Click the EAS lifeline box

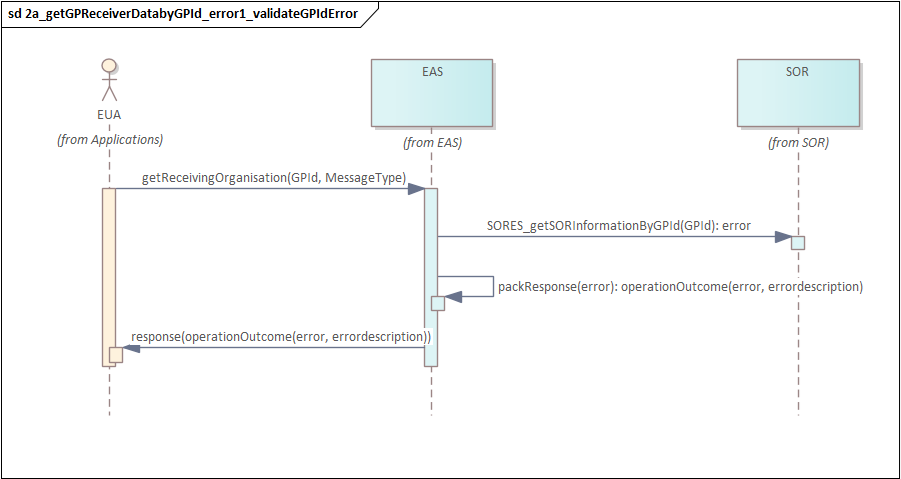432,92
